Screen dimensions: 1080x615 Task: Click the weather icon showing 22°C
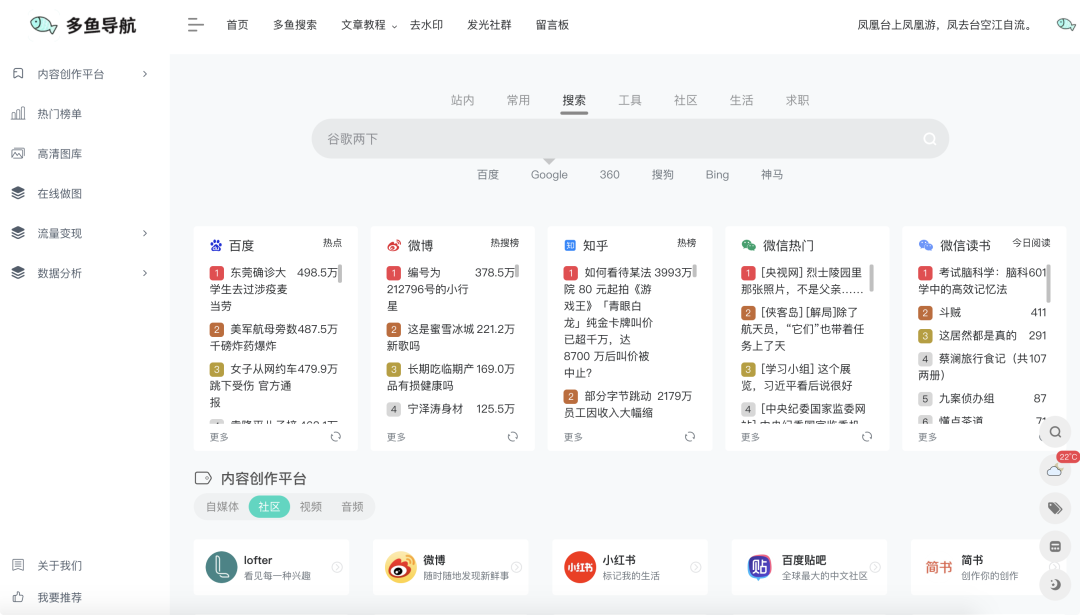[x=1055, y=470]
